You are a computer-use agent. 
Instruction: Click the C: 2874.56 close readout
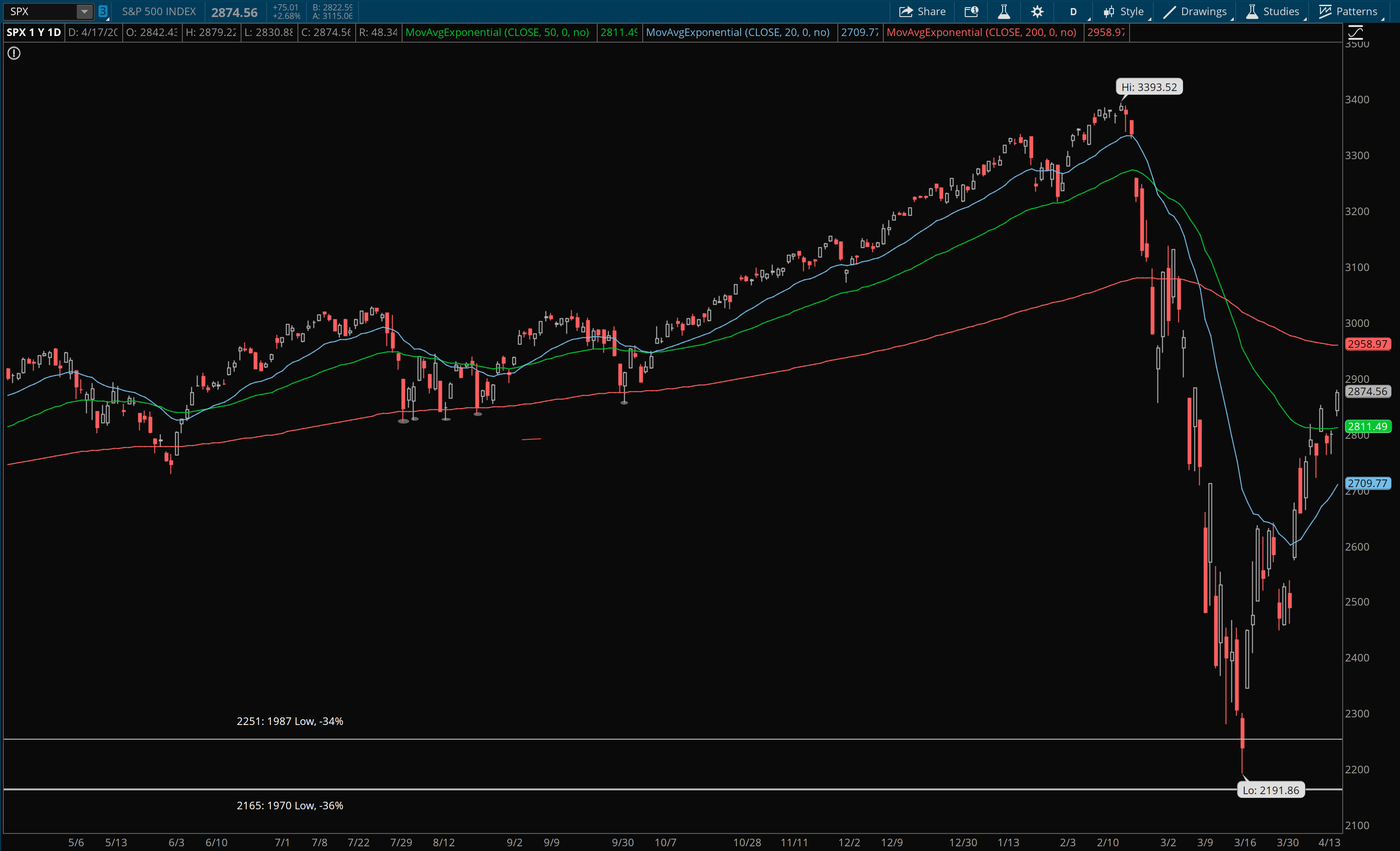(x=326, y=32)
